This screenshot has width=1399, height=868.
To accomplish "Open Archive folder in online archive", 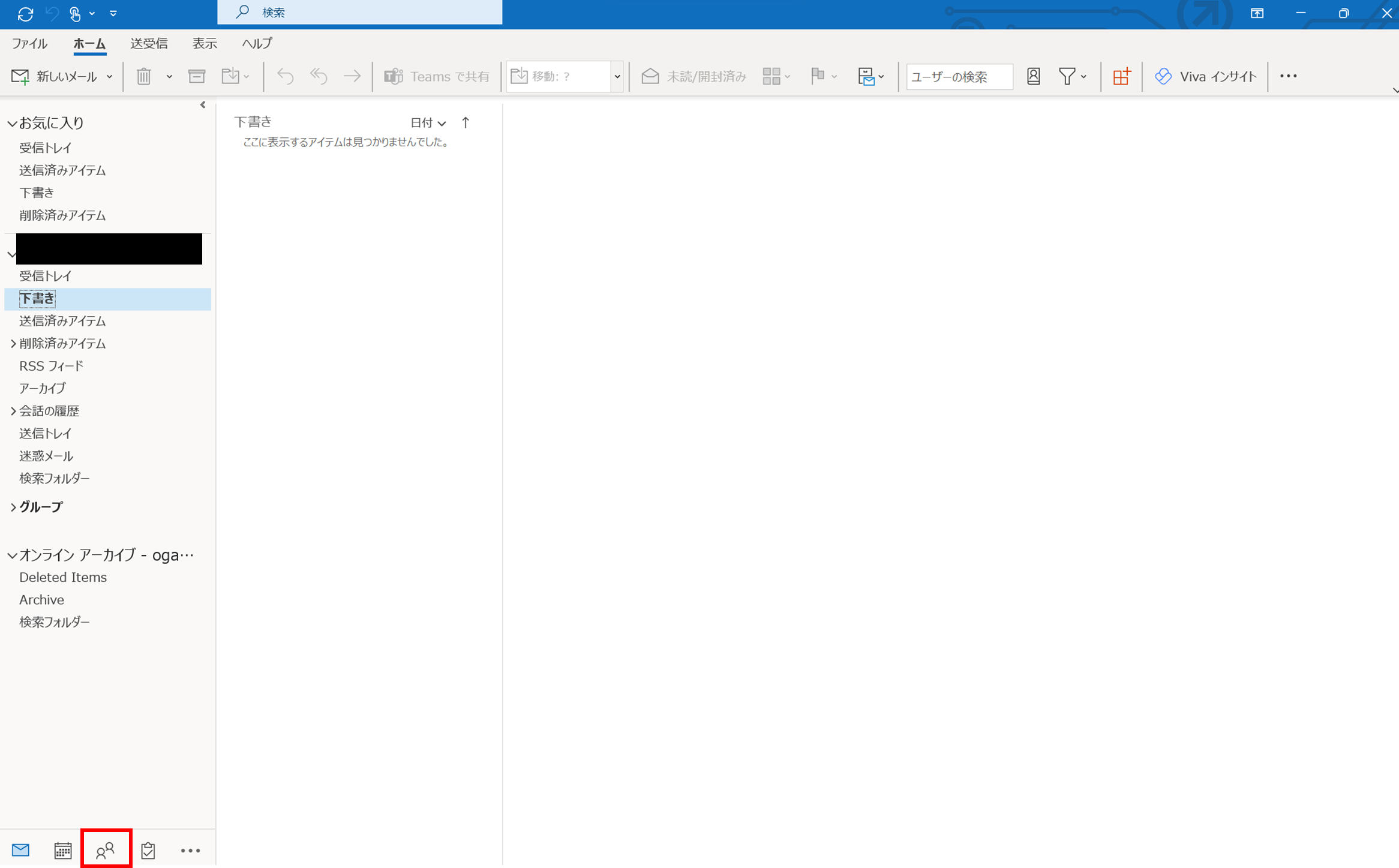I will (41, 600).
